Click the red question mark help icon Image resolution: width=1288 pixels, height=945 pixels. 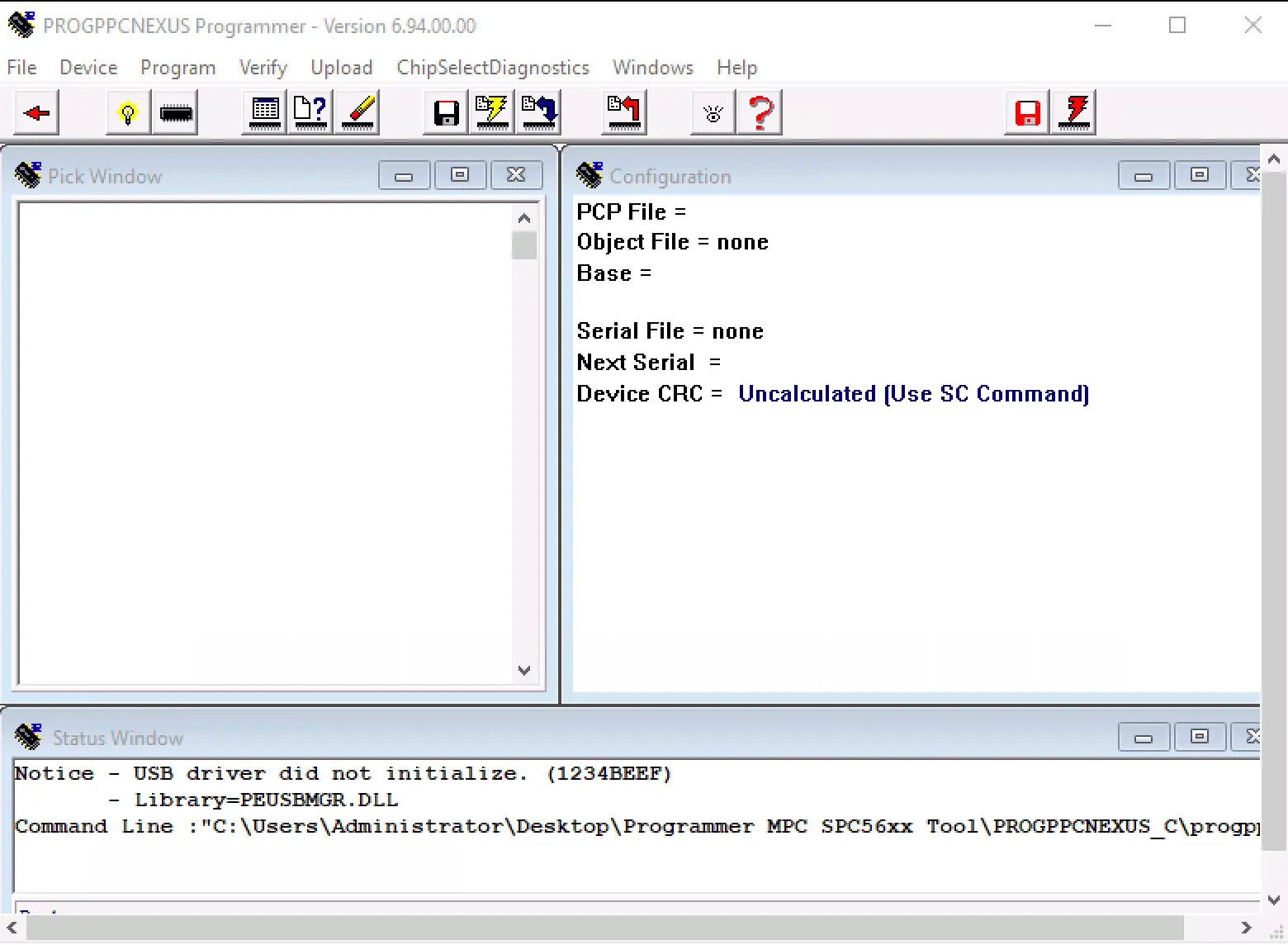[760, 112]
